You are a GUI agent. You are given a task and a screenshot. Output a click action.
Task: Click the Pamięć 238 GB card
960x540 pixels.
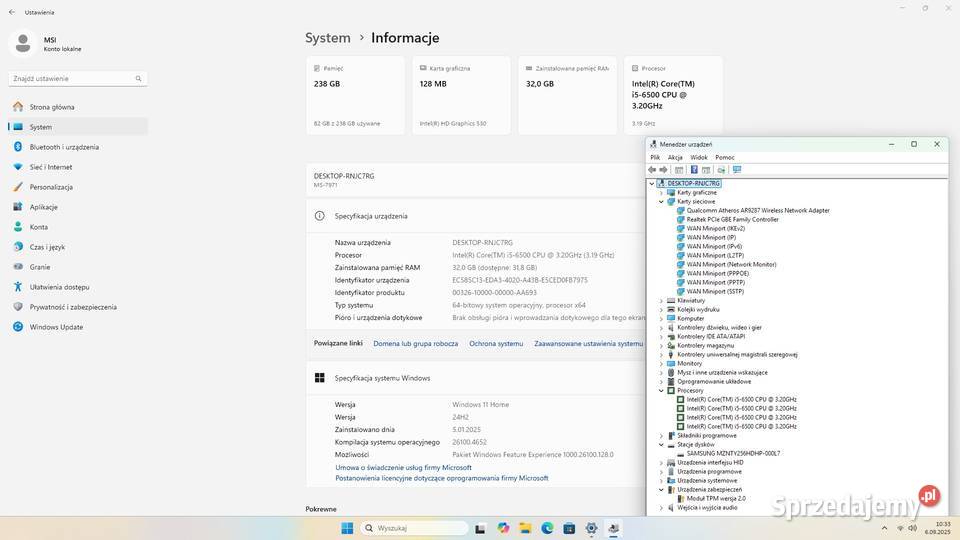pyautogui.click(x=355, y=96)
